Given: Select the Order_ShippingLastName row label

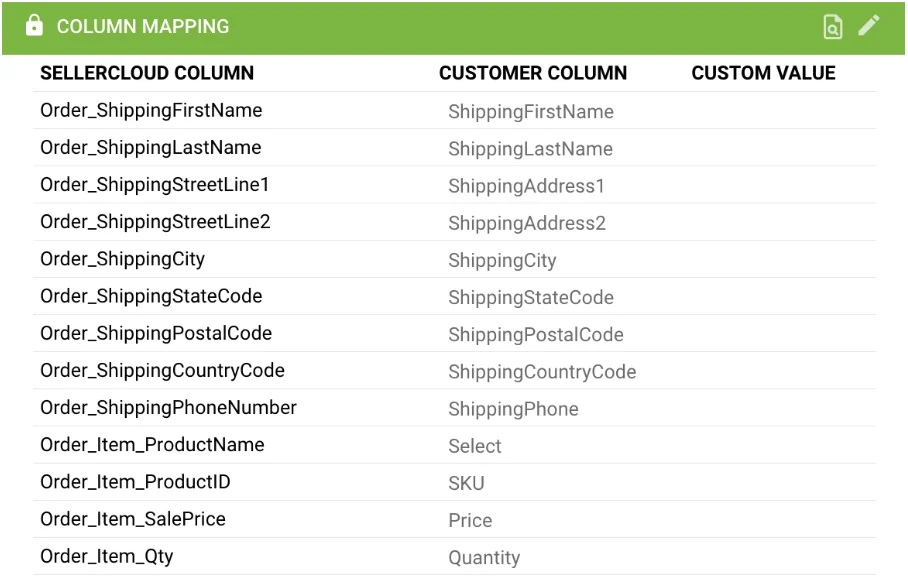Looking at the screenshot, I should coord(151,147).
